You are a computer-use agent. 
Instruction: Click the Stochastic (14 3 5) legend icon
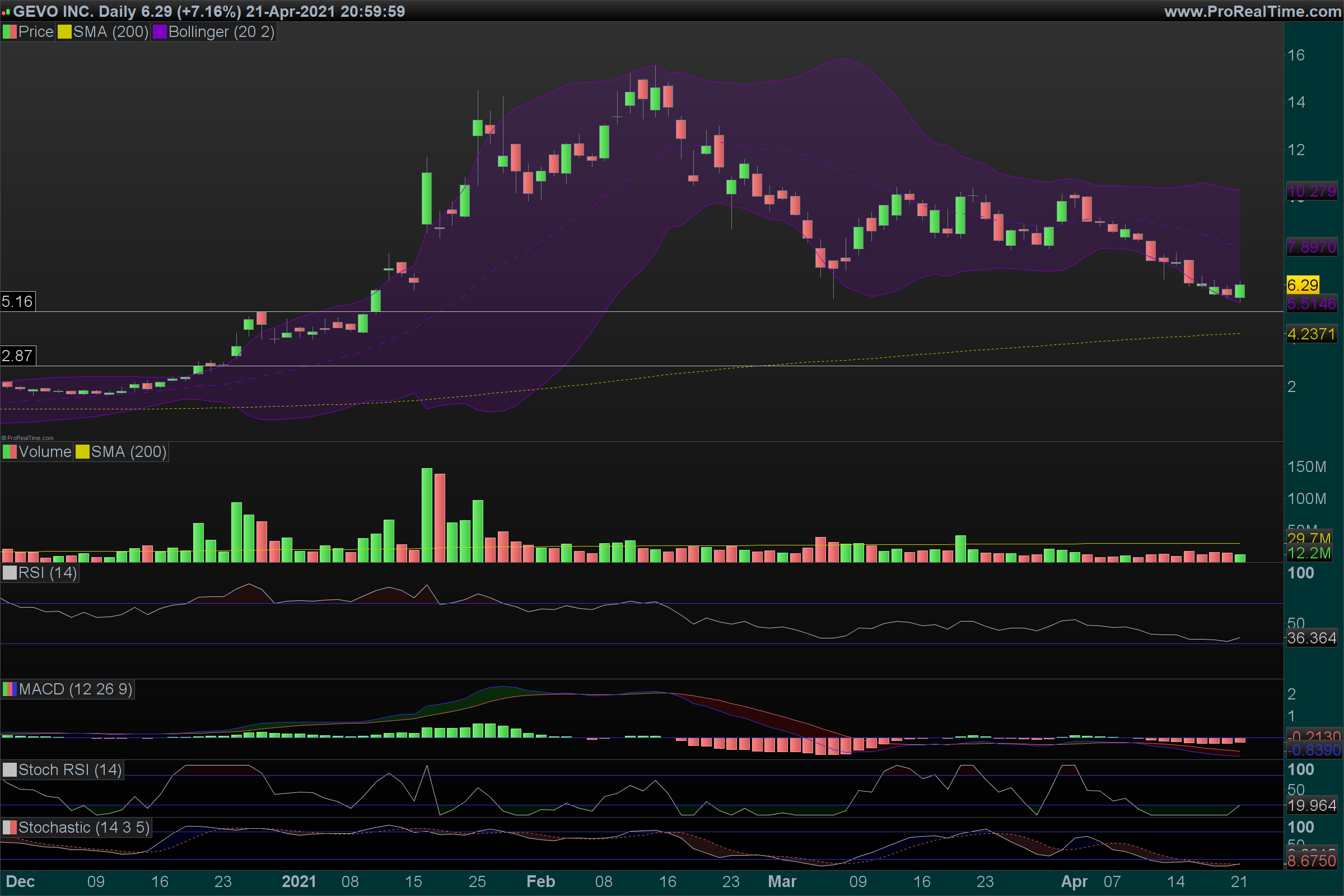pyautogui.click(x=10, y=828)
